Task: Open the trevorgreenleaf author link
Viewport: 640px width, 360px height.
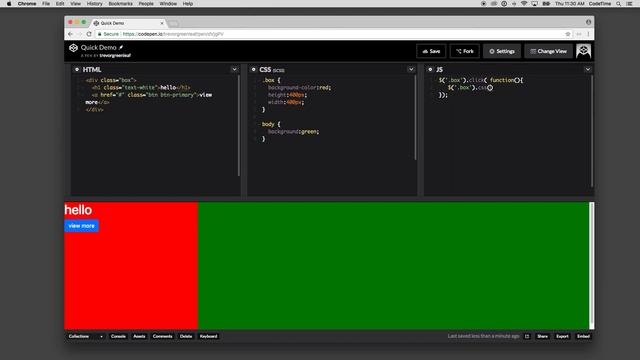Action: click(115, 56)
